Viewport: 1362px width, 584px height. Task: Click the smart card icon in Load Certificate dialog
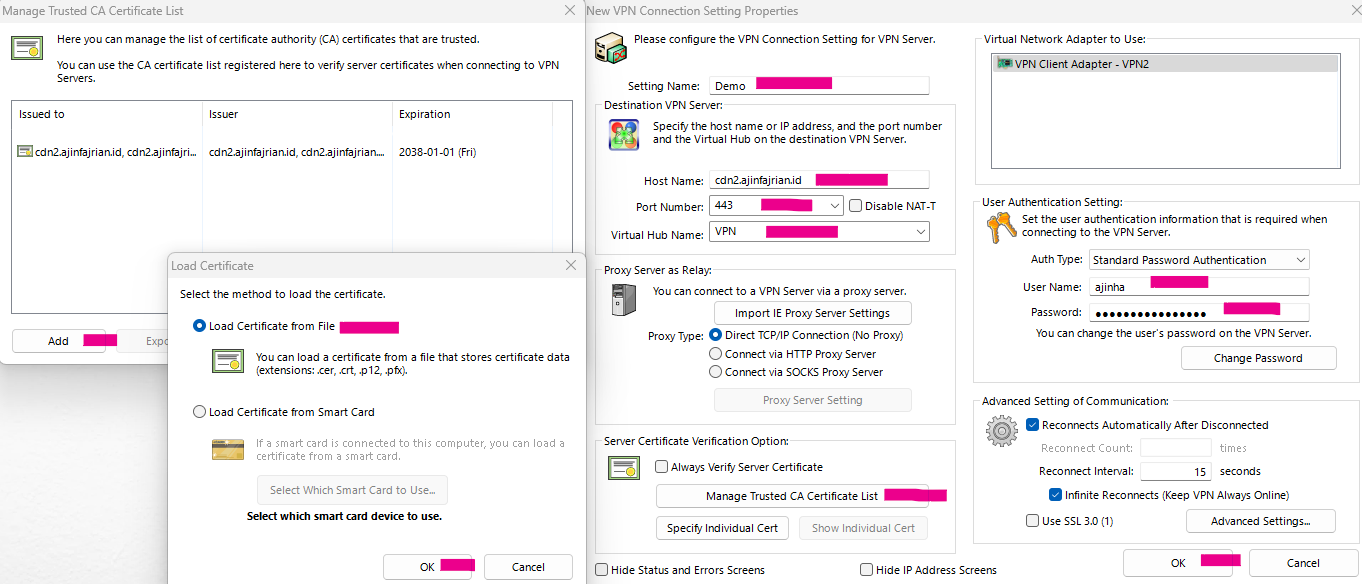tap(228, 450)
